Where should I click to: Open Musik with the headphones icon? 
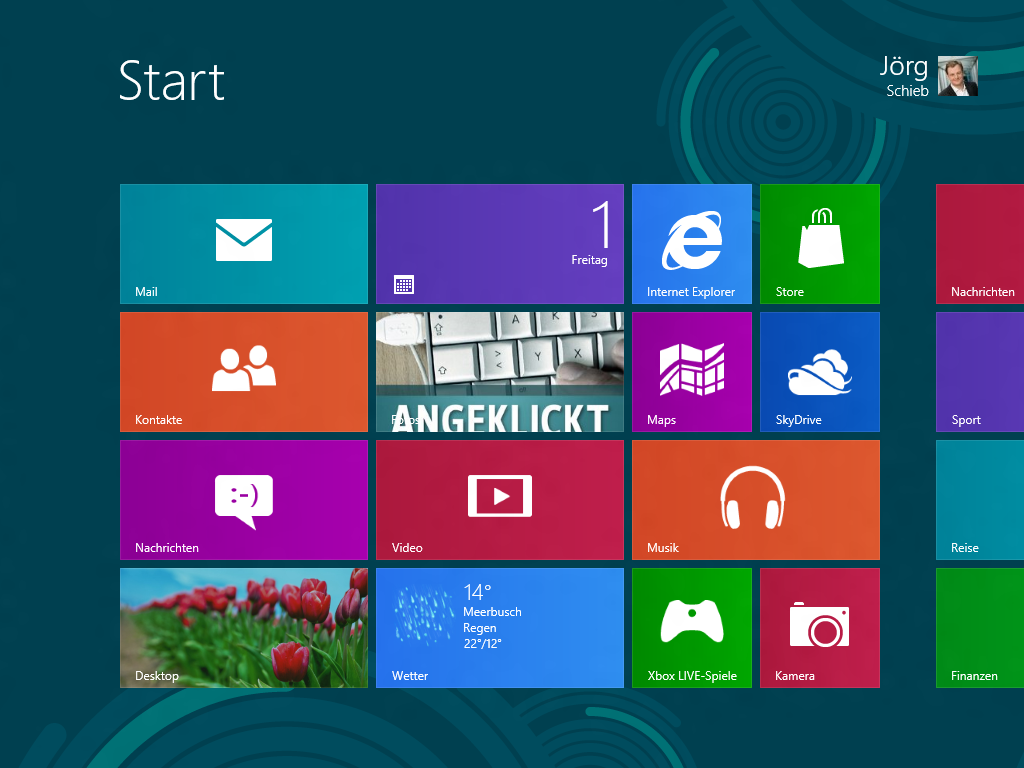[752, 497]
